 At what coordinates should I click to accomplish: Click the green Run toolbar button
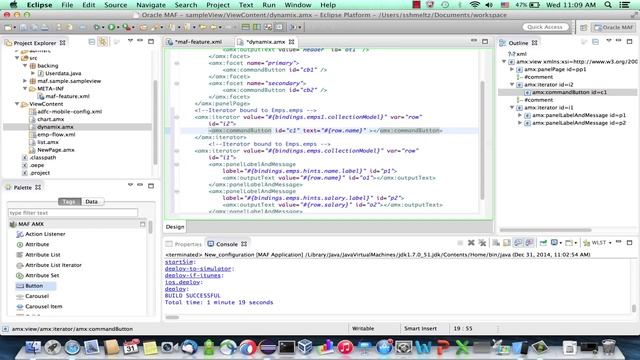tap(111, 27)
